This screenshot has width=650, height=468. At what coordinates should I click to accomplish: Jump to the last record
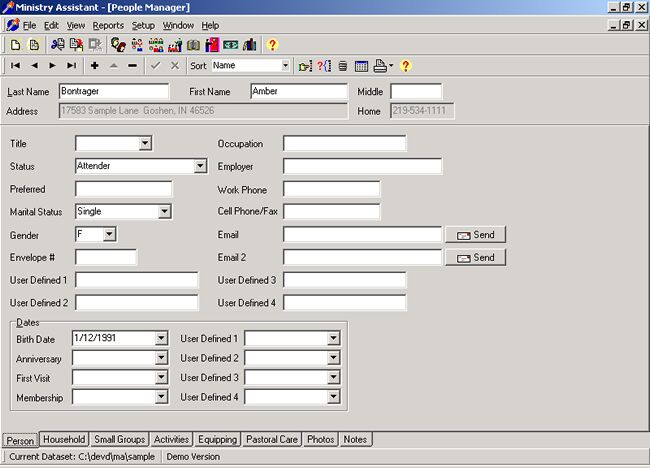point(71,66)
